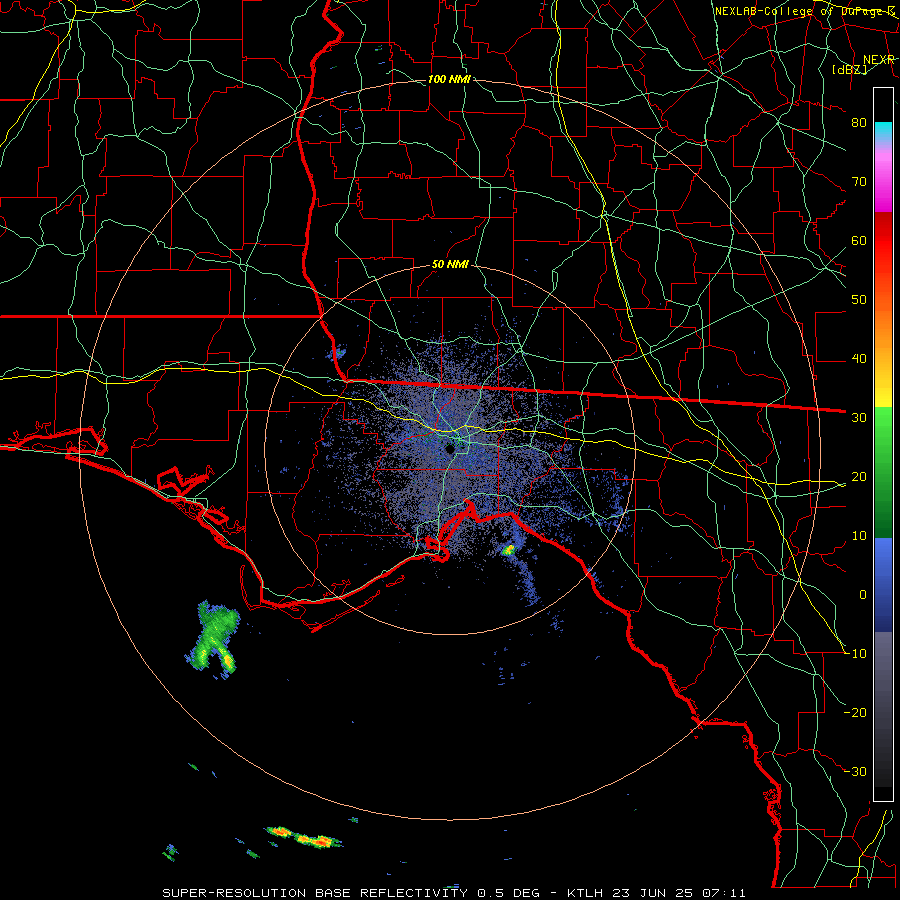Click the 60 value on the dBZ scale
900x900 pixels.
click(x=859, y=240)
